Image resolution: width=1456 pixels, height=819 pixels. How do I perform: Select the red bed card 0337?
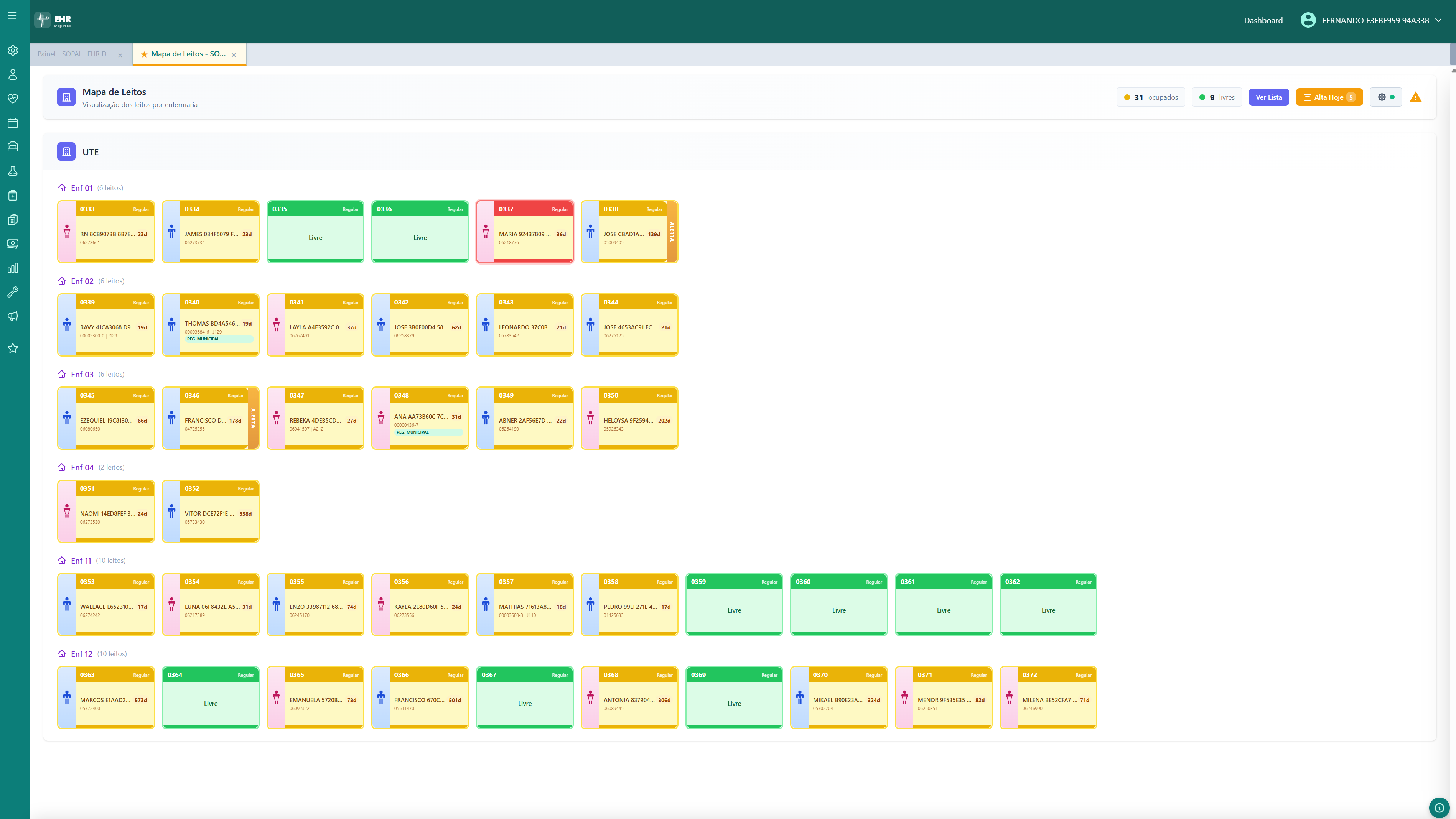(525, 232)
